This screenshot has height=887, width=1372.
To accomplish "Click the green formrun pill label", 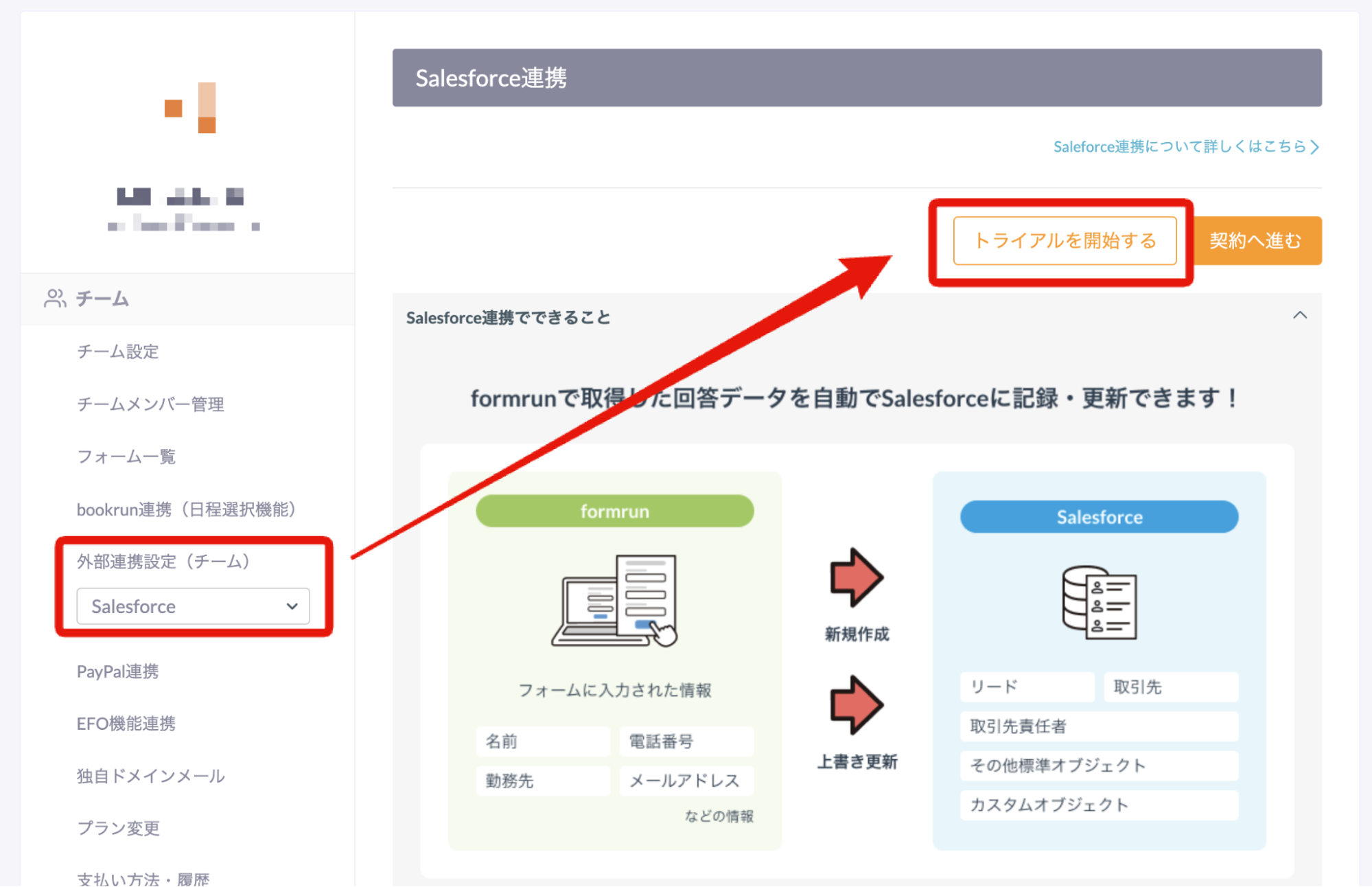I will coord(614,511).
